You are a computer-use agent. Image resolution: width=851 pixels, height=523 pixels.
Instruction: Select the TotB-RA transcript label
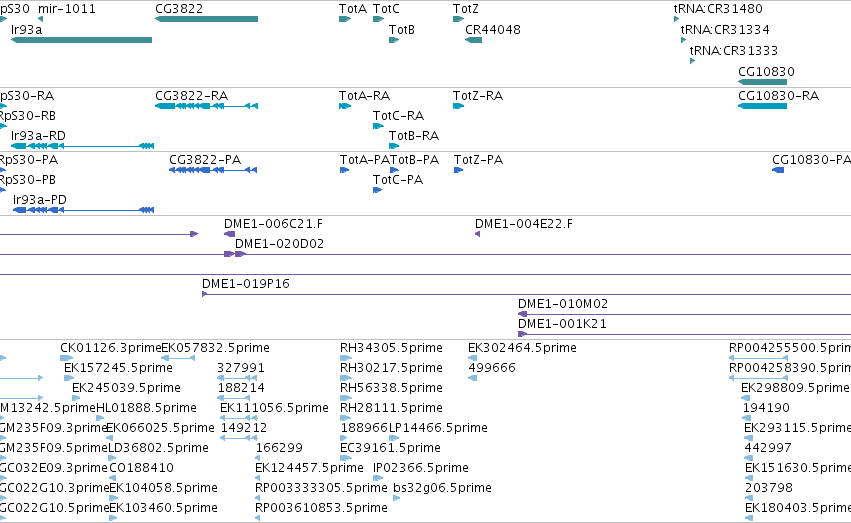pyautogui.click(x=414, y=136)
